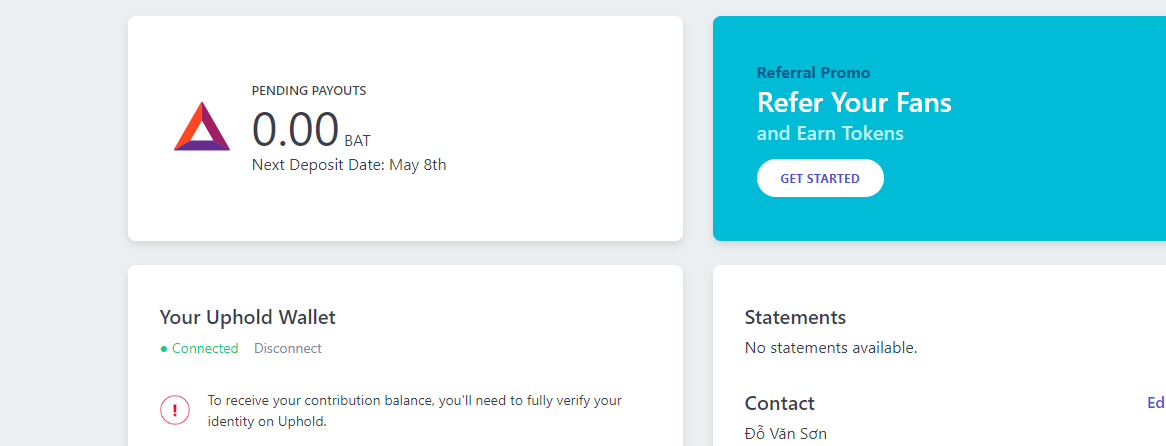Screen dimensions: 1166x446
Task: Click the identity verification warning message
Action: click(x=414, y=411)
